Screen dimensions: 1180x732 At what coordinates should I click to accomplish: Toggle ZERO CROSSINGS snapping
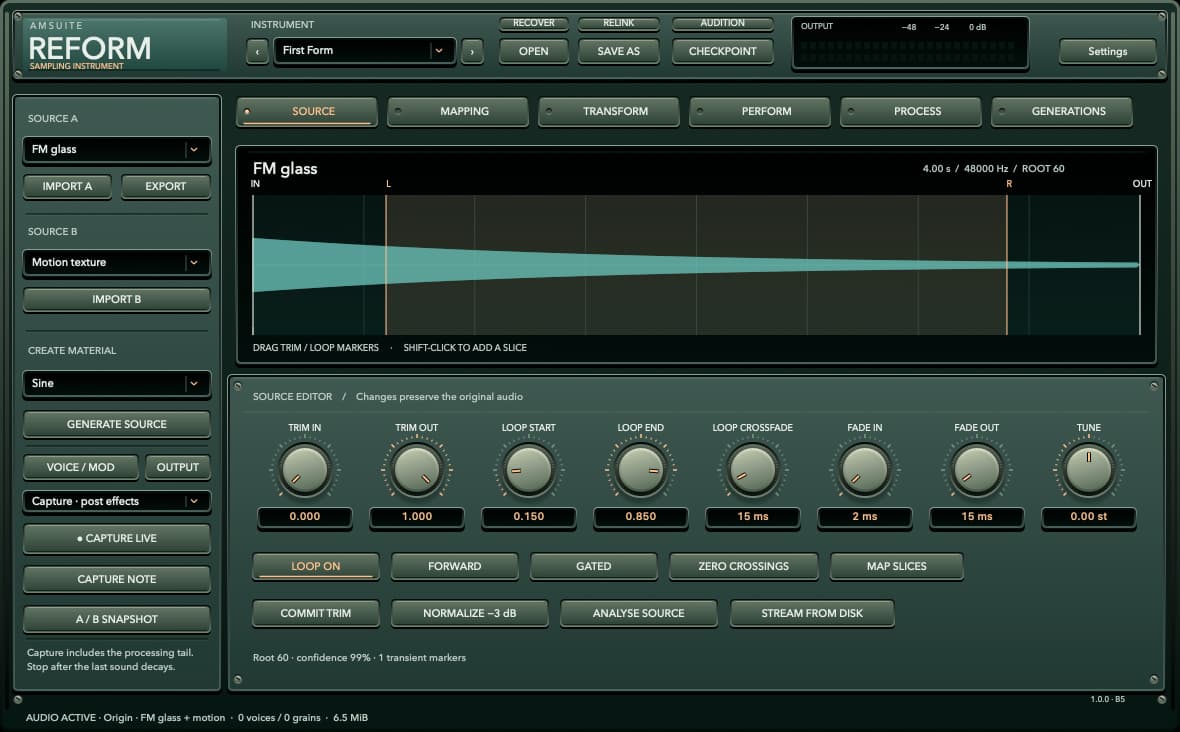tap(744, 566)
